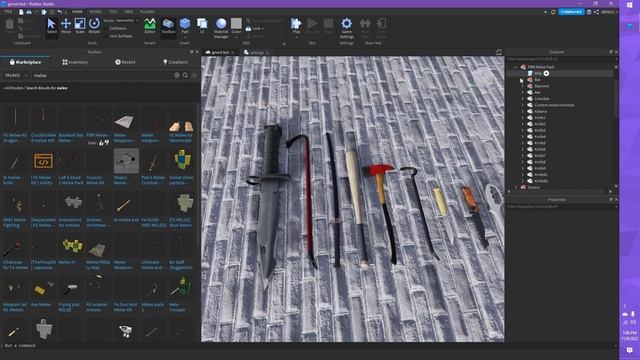Collapse the PBR Melee Pack folder

tap(516, 67)
